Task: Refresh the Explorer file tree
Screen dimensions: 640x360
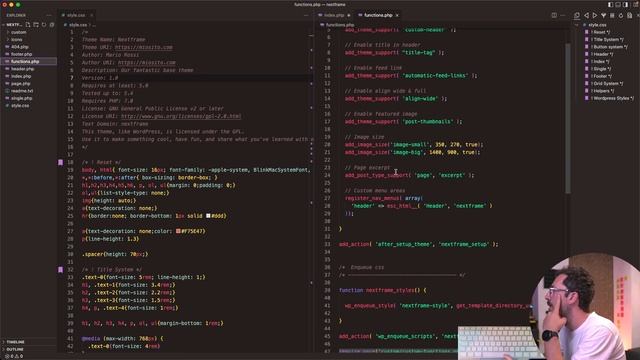Action: click(x=44, y=25)
